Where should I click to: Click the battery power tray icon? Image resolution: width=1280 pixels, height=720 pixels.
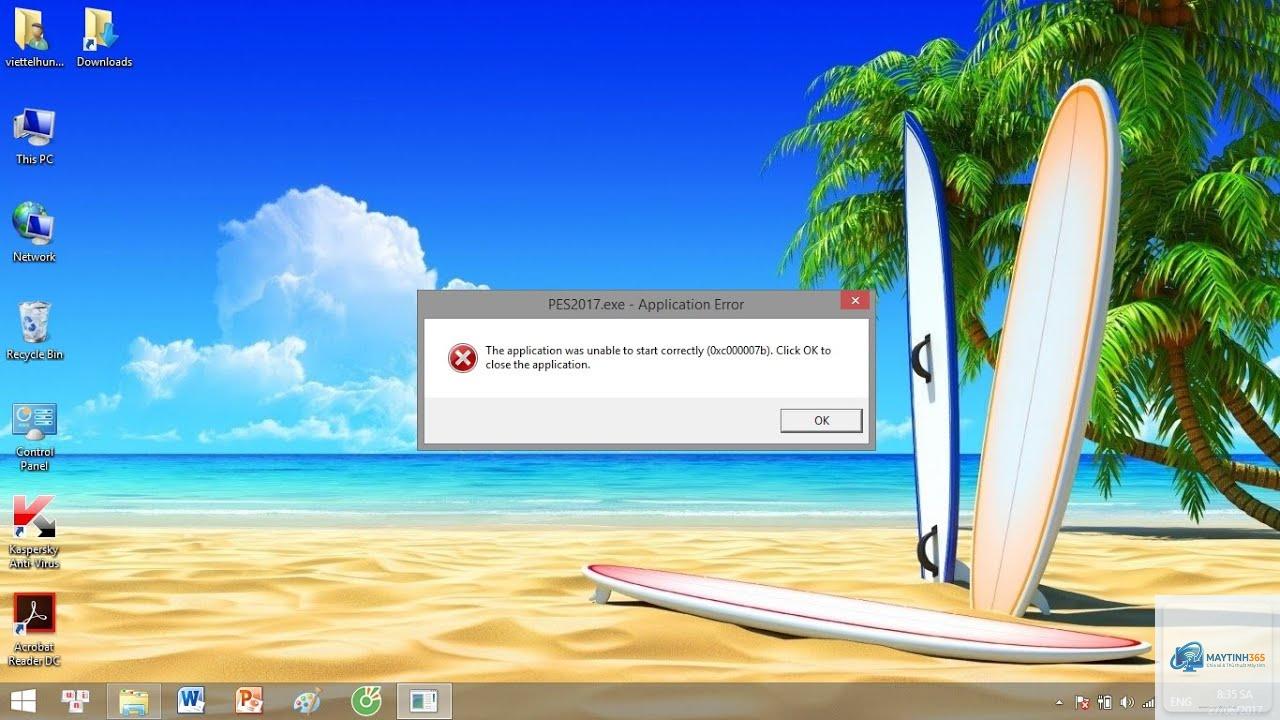pyautogui.click(x=1104, y=703)
